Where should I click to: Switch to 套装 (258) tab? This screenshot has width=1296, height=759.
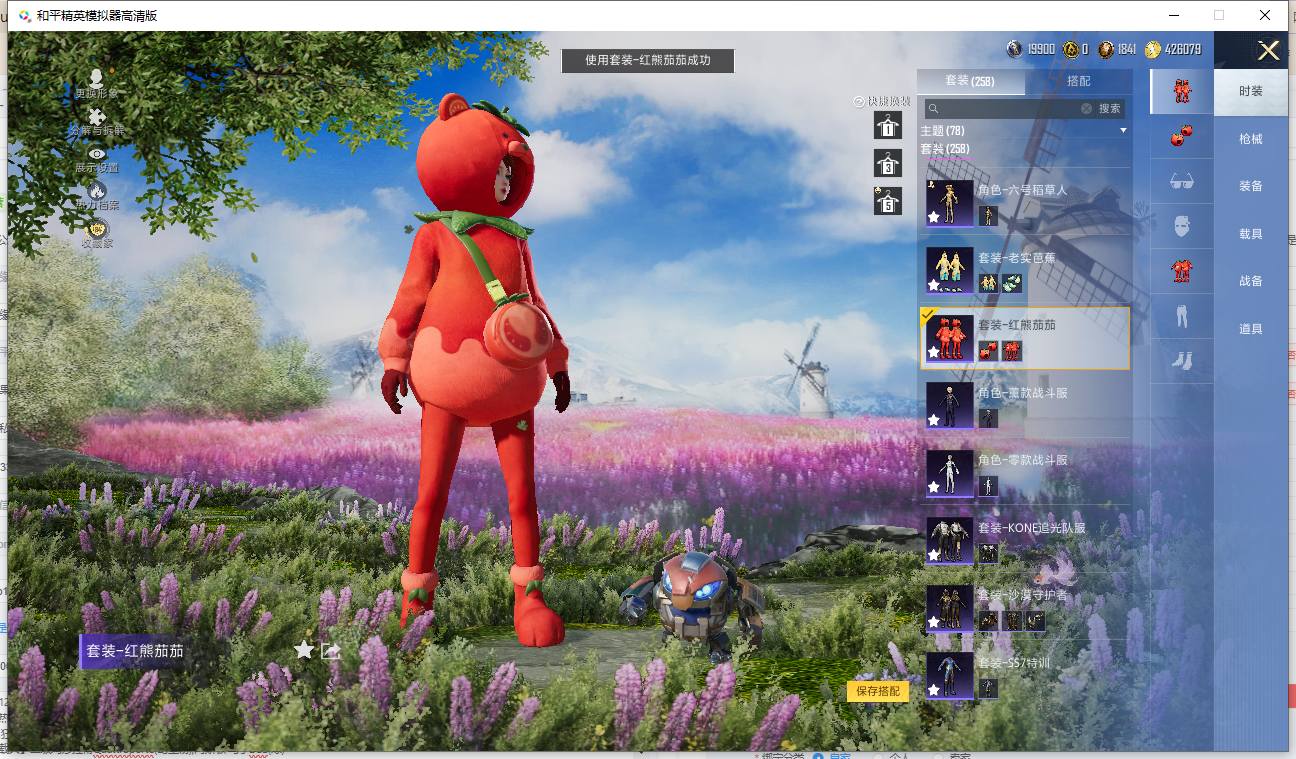(x=970, y=81)
